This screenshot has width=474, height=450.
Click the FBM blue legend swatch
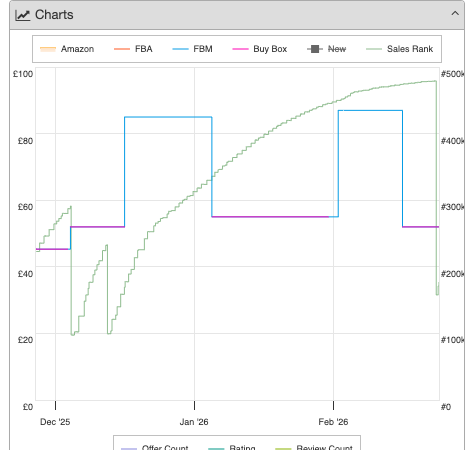180,49
